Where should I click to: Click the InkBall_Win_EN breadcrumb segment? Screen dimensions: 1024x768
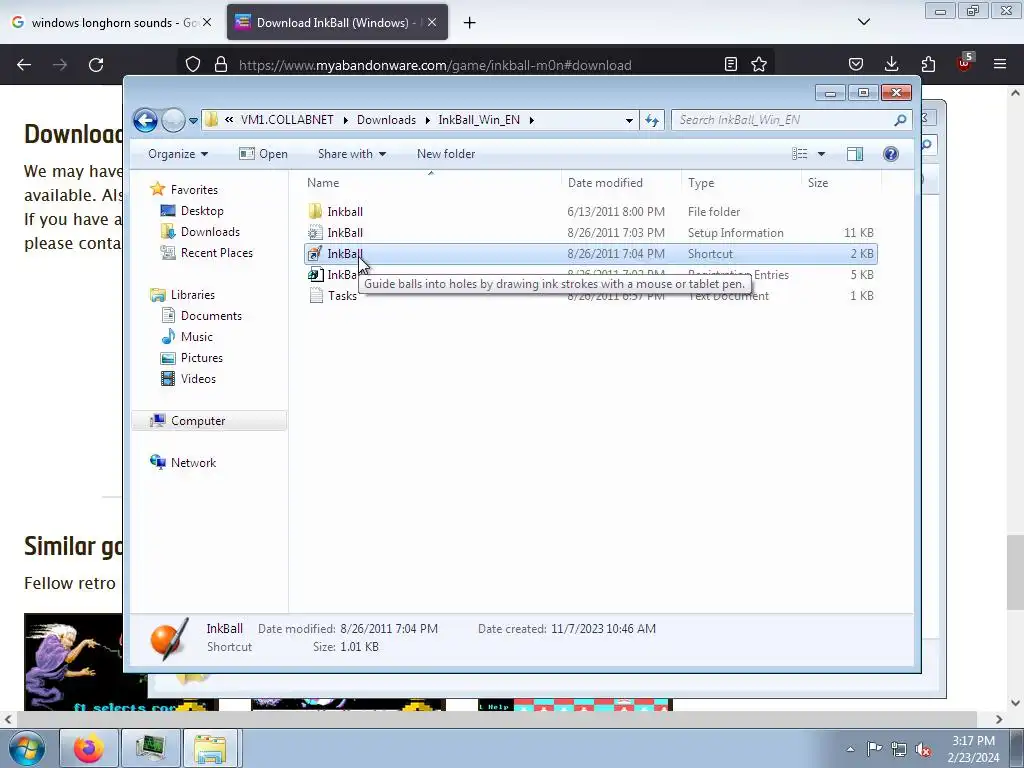click(x=479, y=120)
